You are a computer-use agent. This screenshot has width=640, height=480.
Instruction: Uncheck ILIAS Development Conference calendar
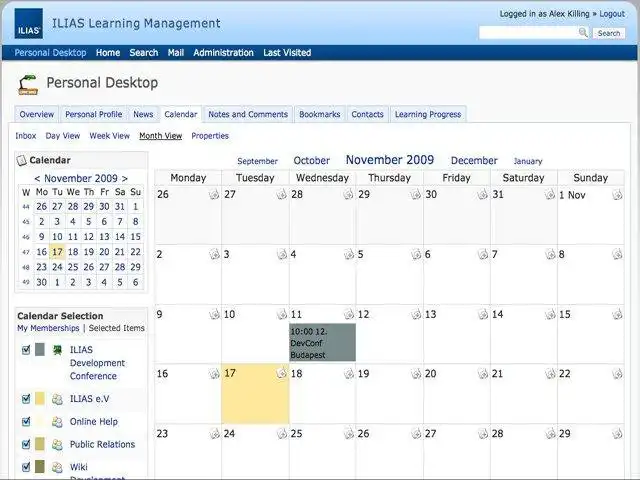[x=26, y=350]
